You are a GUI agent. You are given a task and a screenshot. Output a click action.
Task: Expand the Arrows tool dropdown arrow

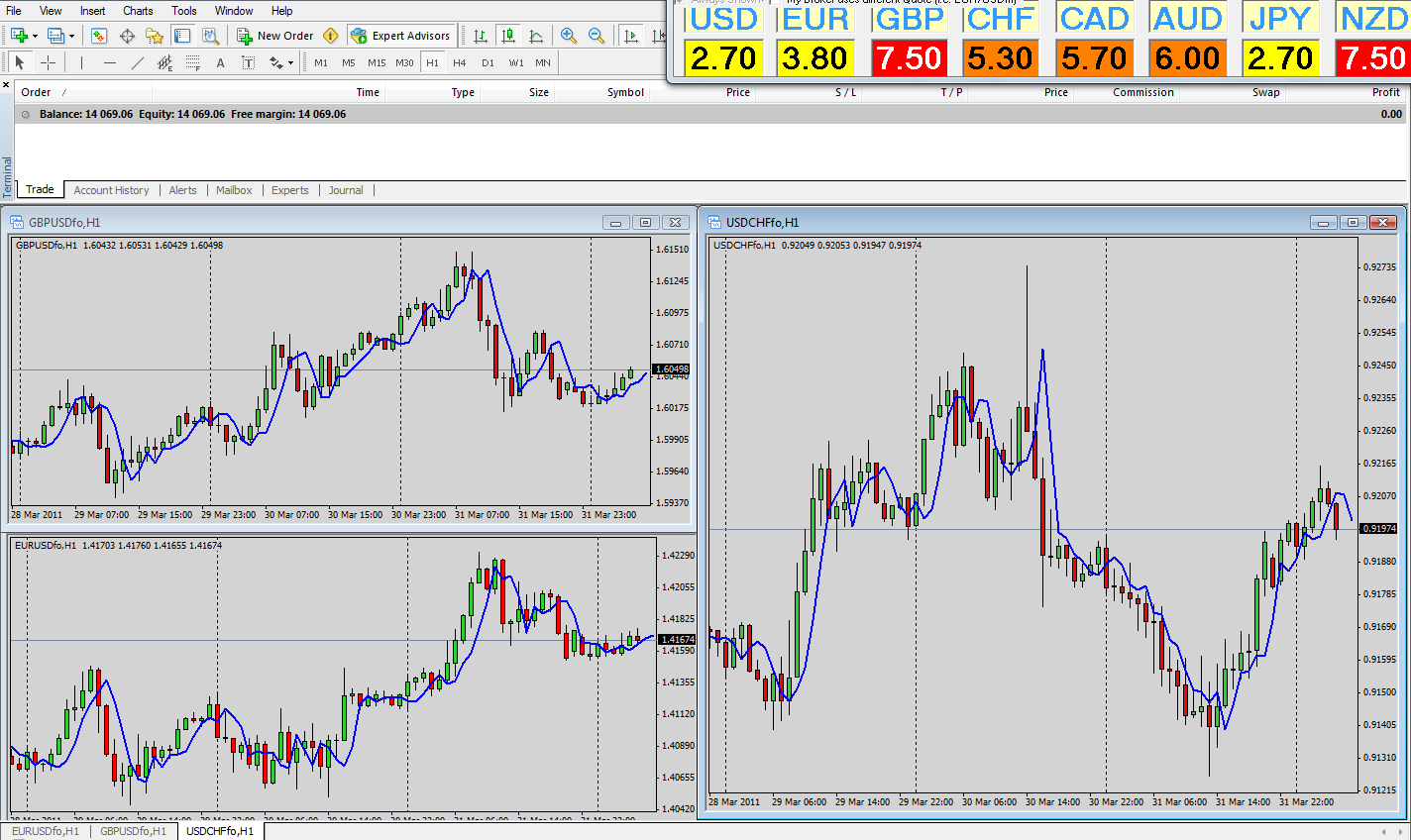click(290, 62)
